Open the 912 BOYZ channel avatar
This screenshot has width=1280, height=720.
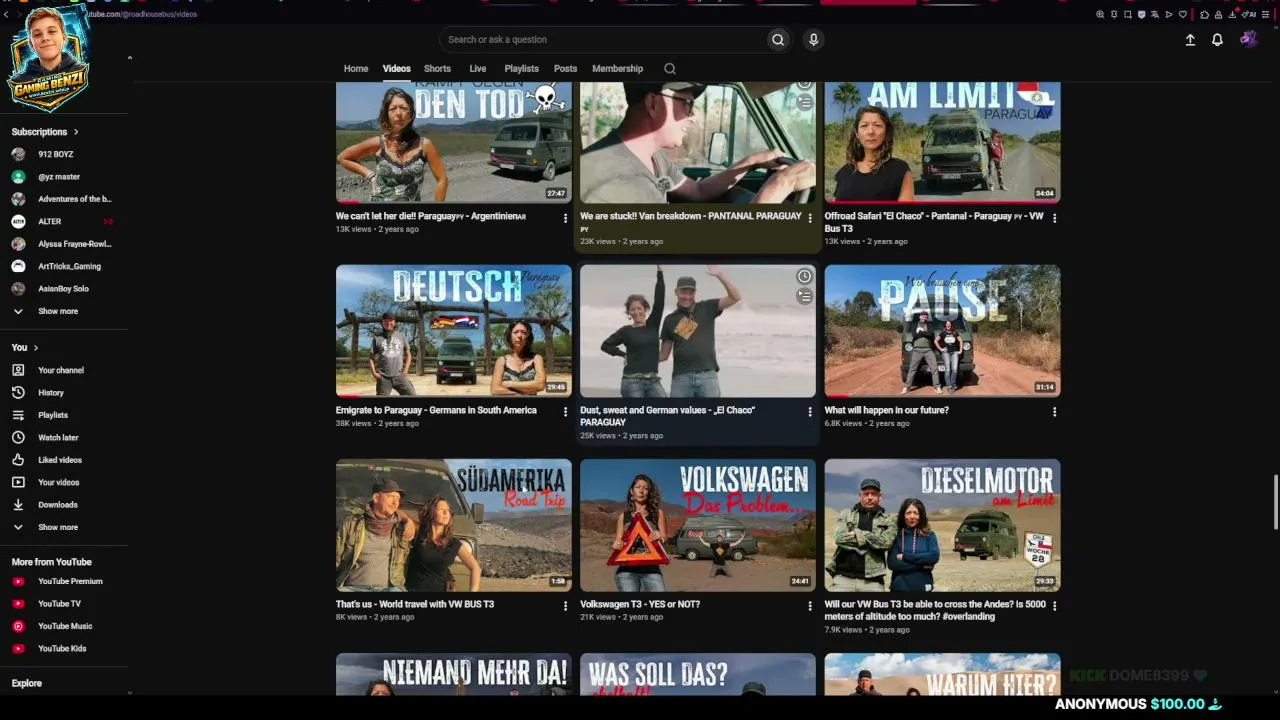[x=18, y=154]
